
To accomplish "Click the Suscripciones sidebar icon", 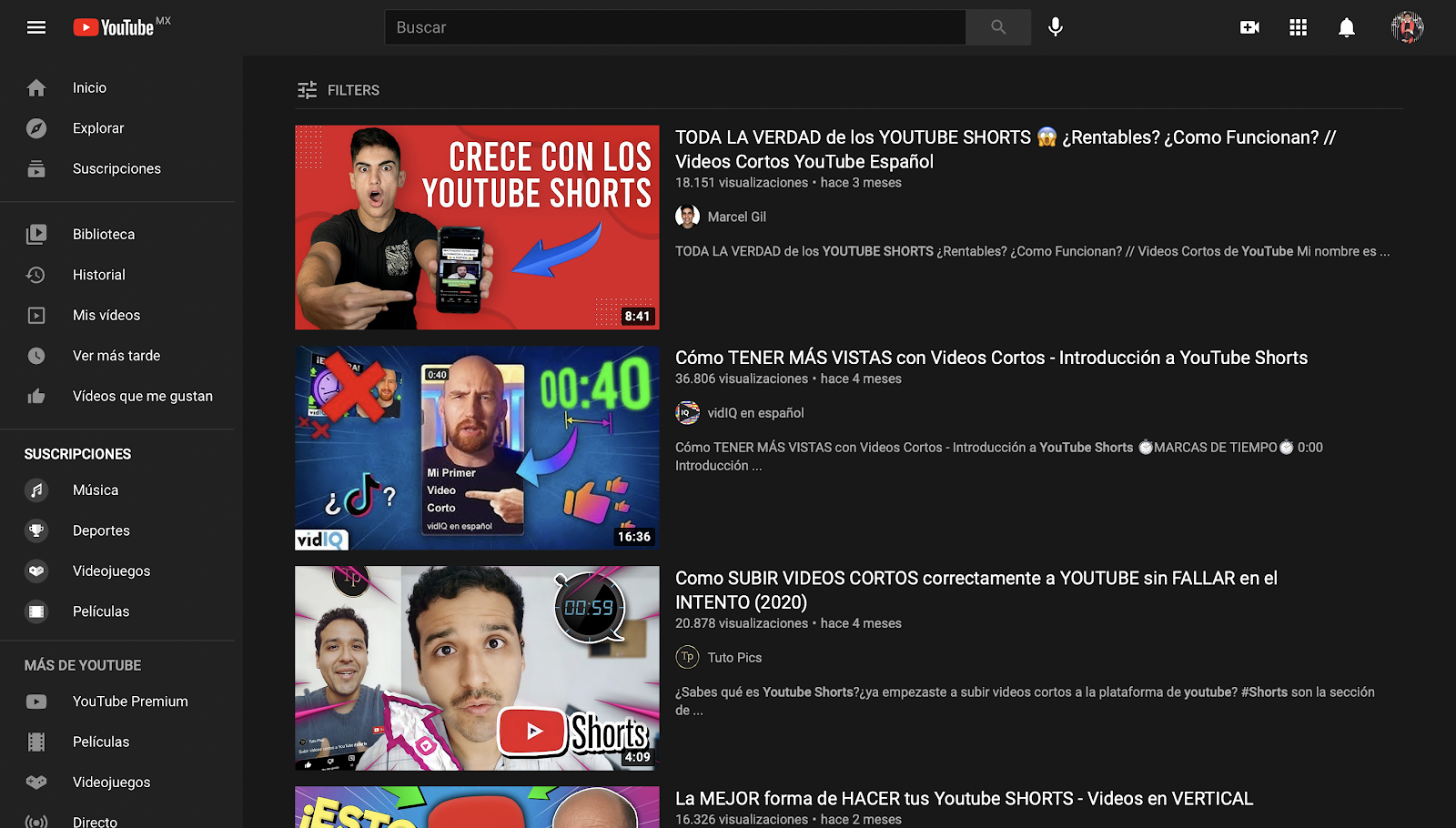I will coord(36,168).
